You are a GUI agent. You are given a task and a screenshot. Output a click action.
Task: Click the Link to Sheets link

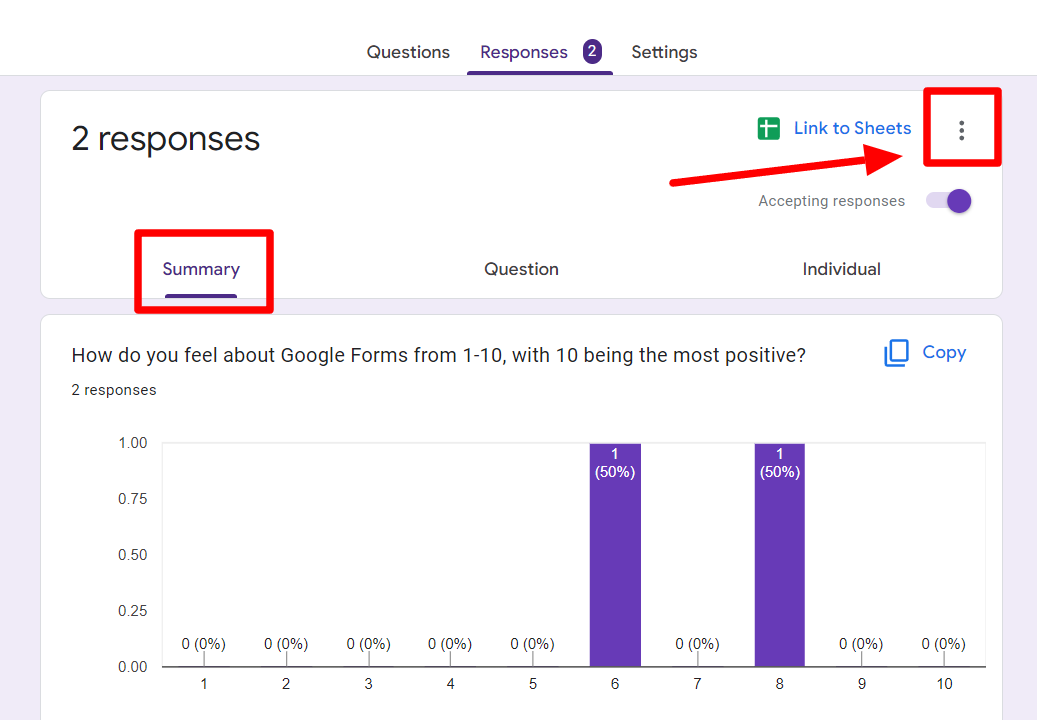click(852, 128)
